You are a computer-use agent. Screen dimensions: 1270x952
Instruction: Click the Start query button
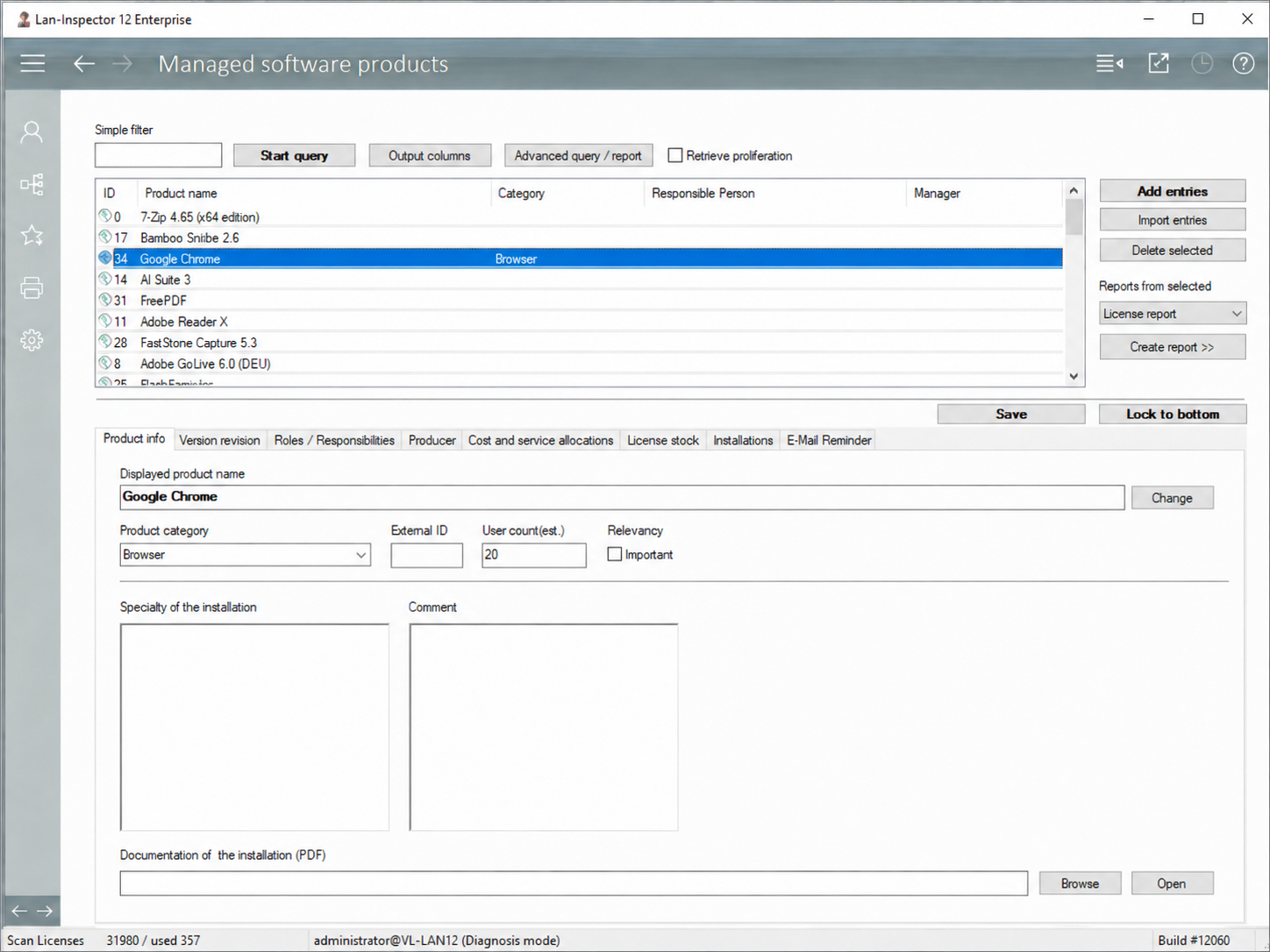294,155
